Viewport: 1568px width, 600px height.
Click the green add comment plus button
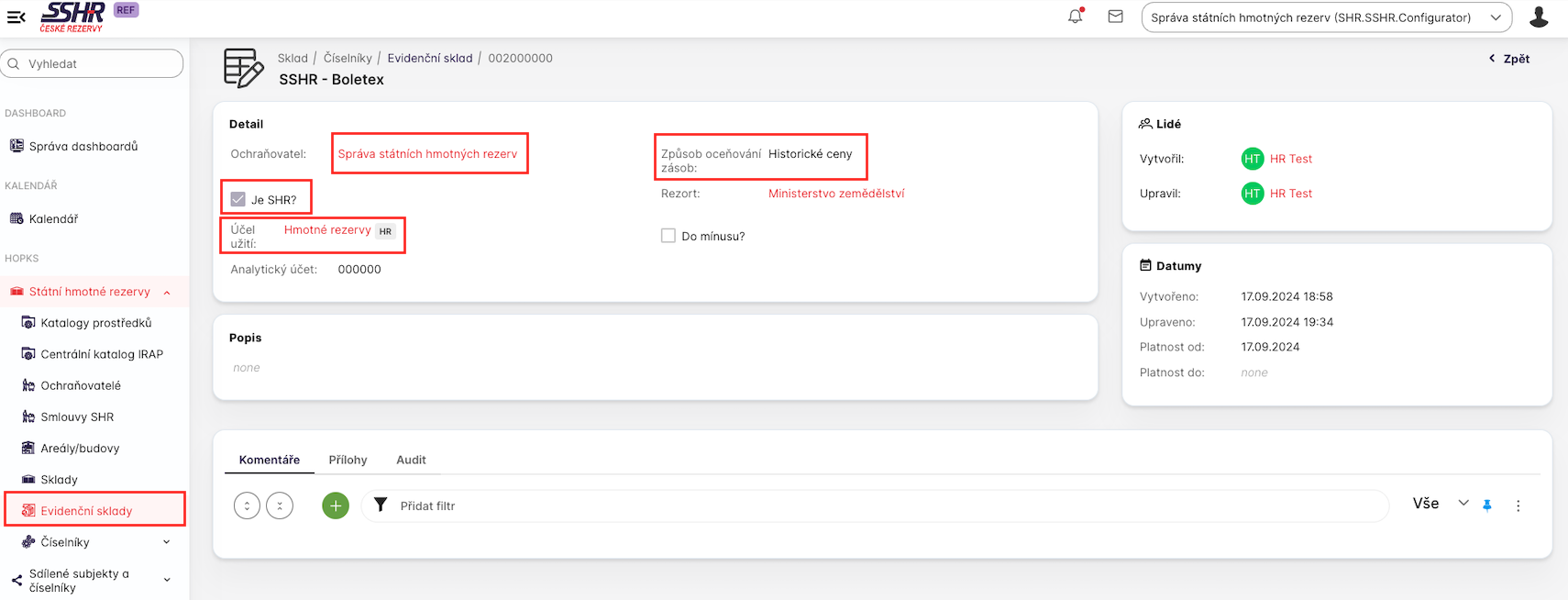click(336, 506)
